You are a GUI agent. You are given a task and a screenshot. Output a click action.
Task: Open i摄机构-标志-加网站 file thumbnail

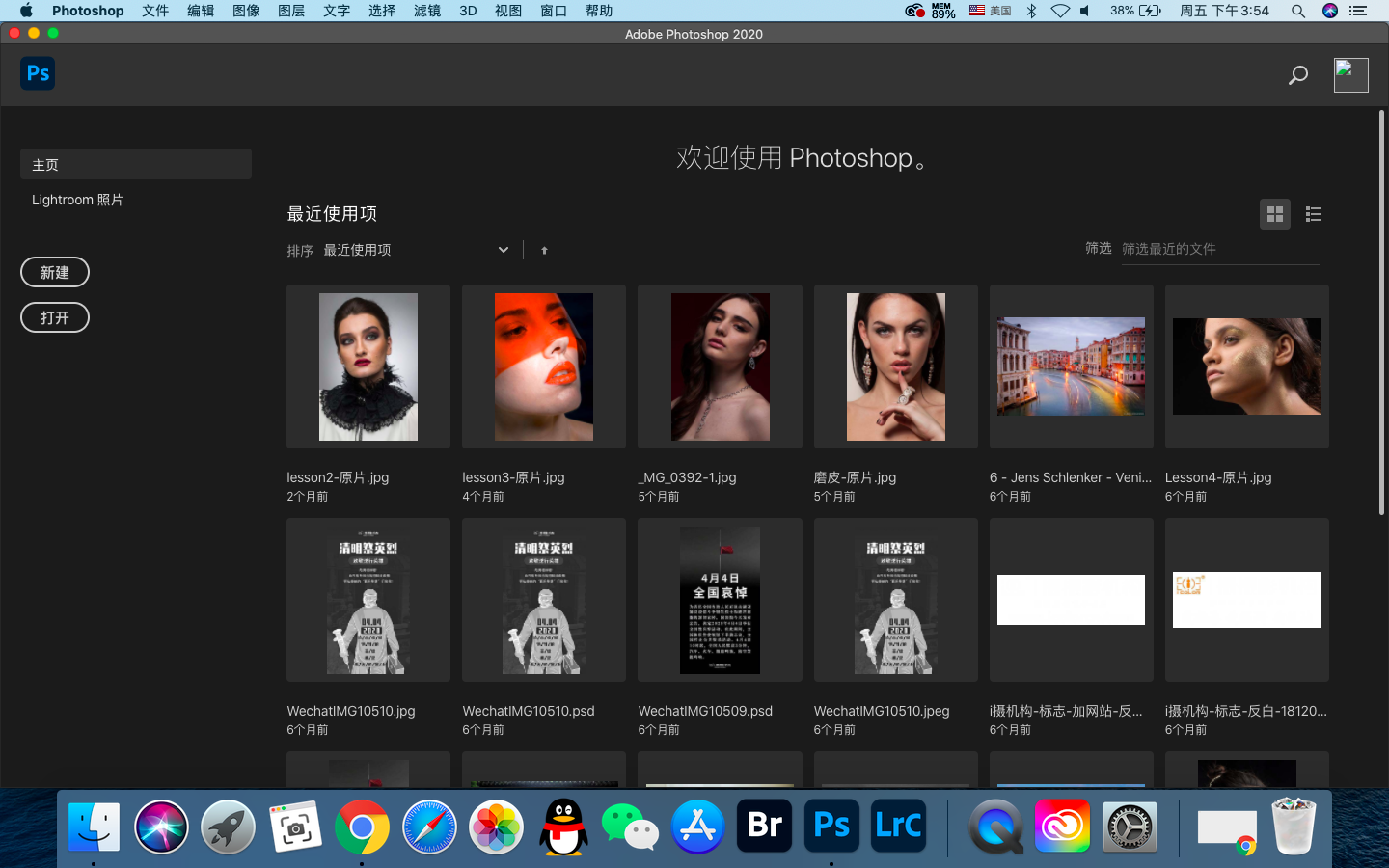1072,600
